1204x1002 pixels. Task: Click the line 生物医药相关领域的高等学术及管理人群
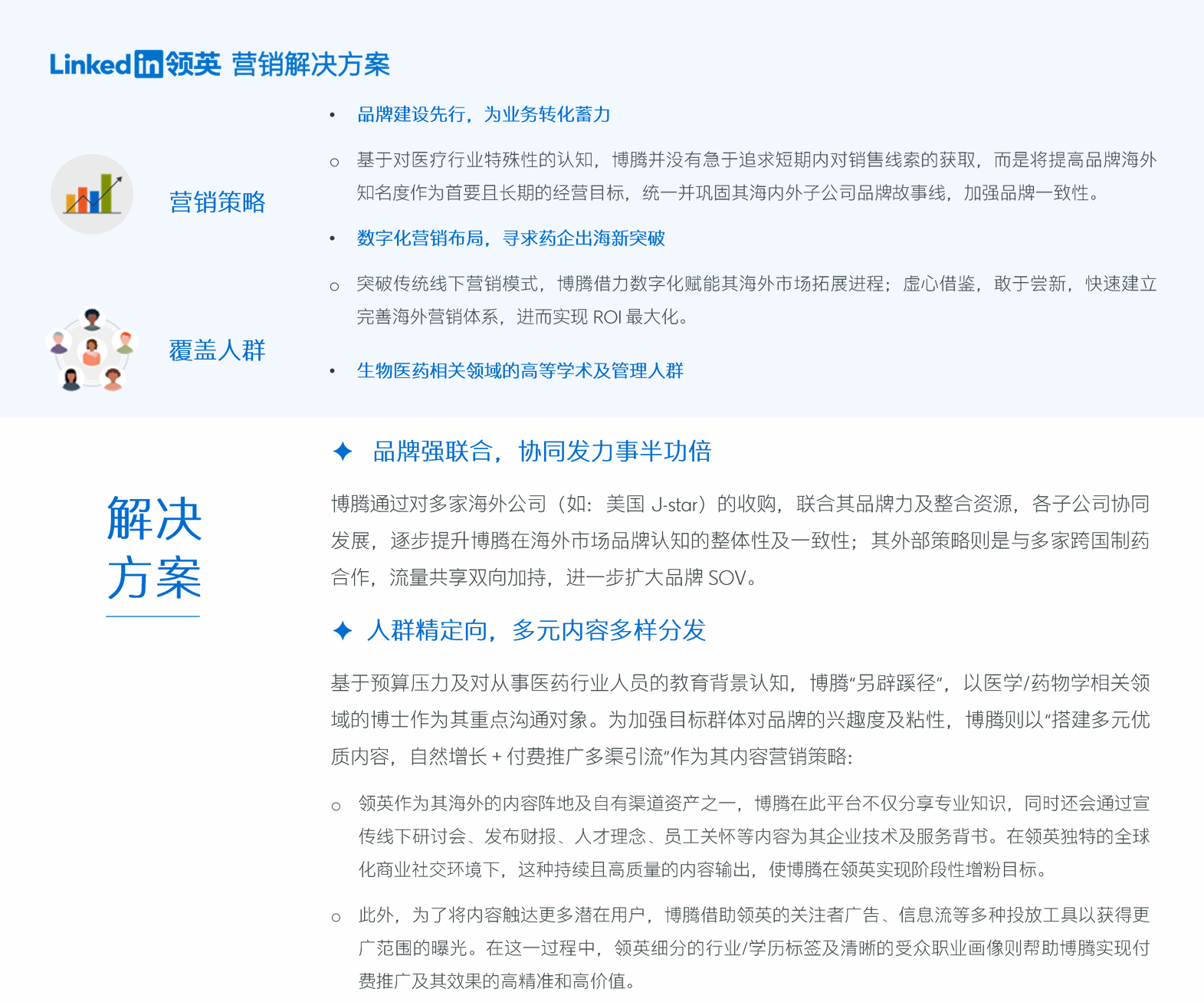tap(520, 371)
